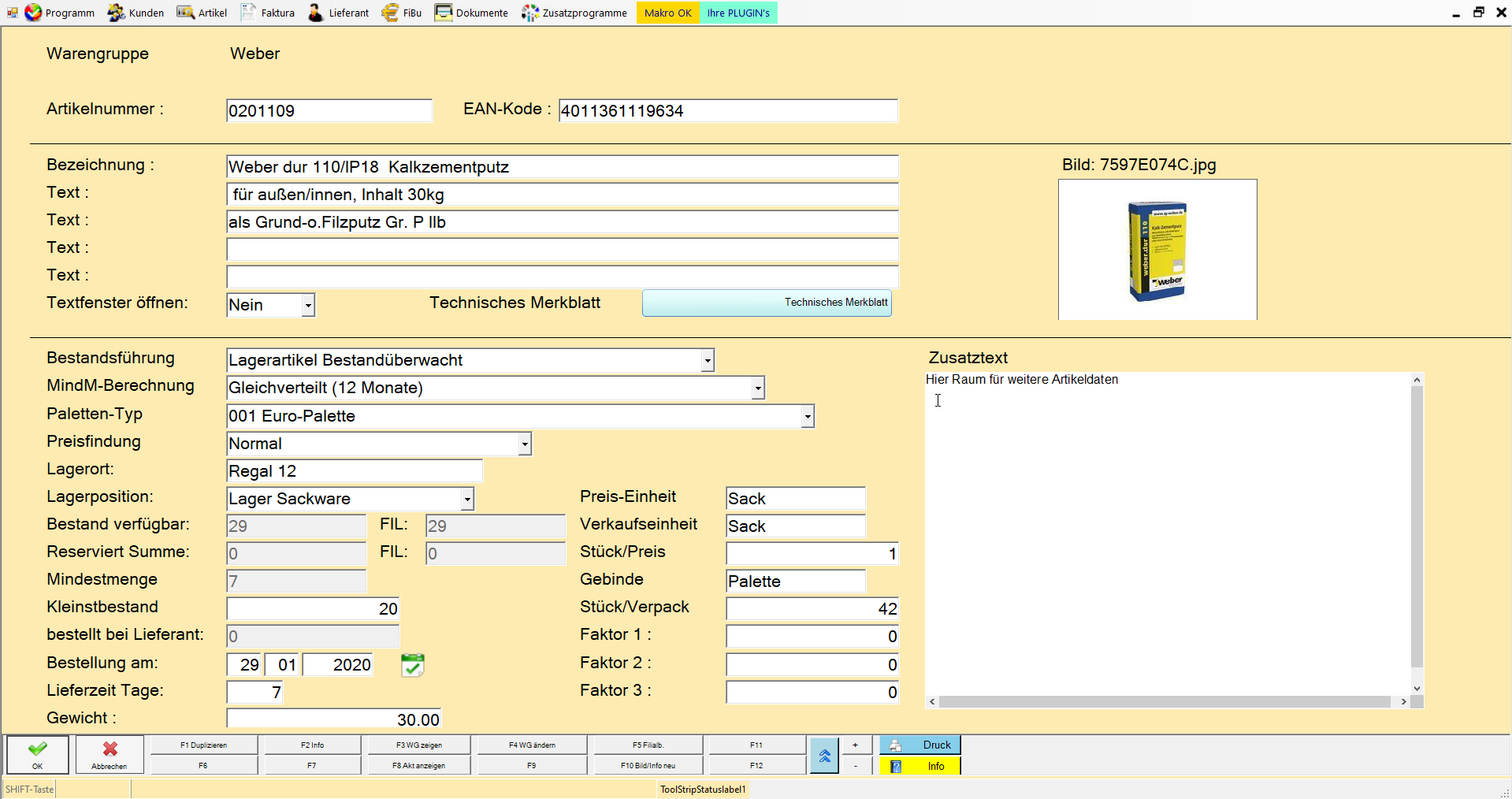Click the Lieferzeit Tage field
Viewport: 1512px width, 799px height.
pyautogui.click(x=254, y=692)
